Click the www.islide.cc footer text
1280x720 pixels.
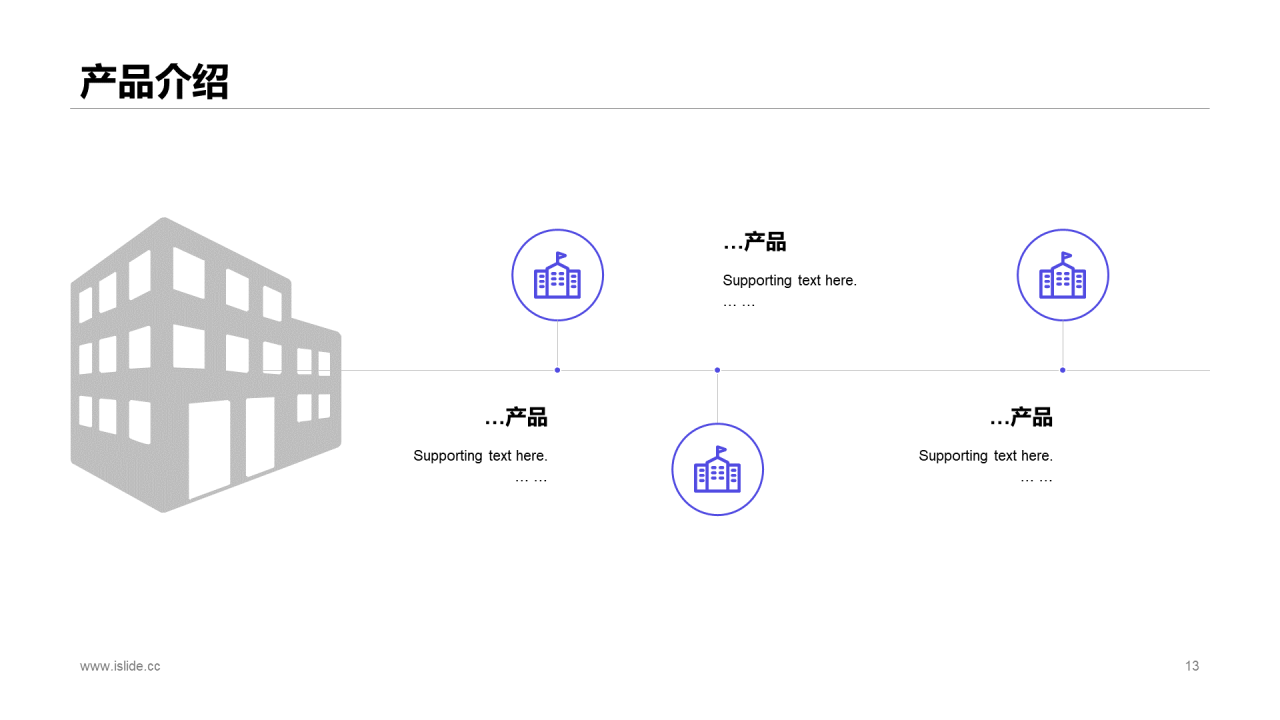[120, 666]
